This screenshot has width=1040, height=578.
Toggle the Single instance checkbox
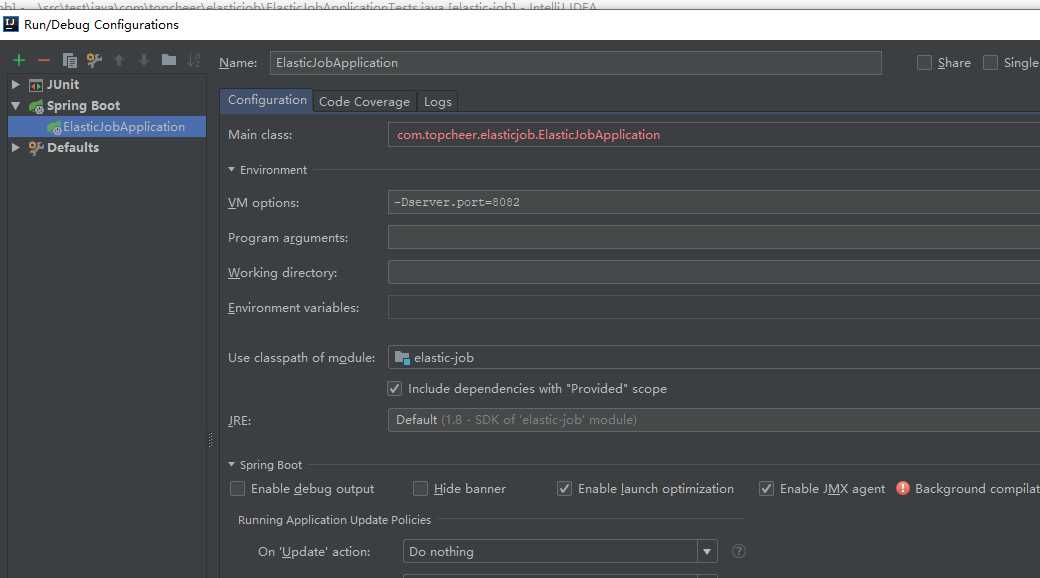pyautogui.click(x=990, y=62)
